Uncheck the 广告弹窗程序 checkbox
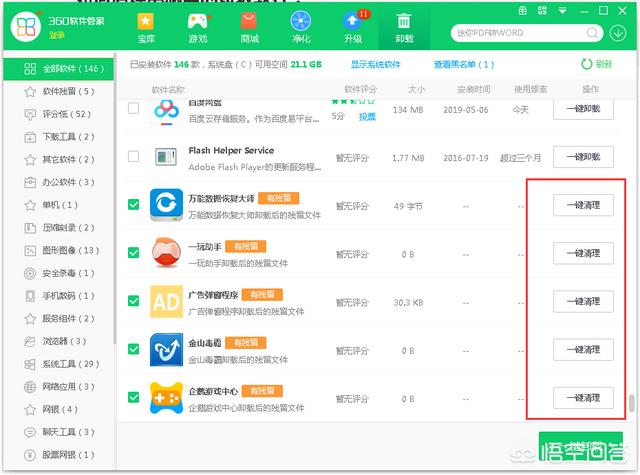The image size is (640, 475). (134, 301)
